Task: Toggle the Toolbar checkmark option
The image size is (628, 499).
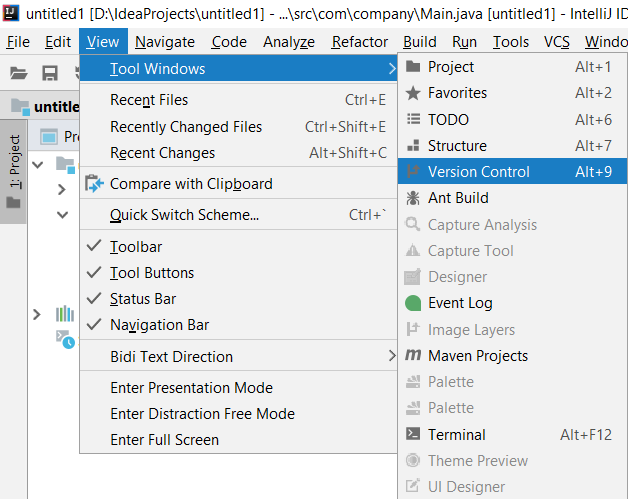Action: [x=240, y=247]
